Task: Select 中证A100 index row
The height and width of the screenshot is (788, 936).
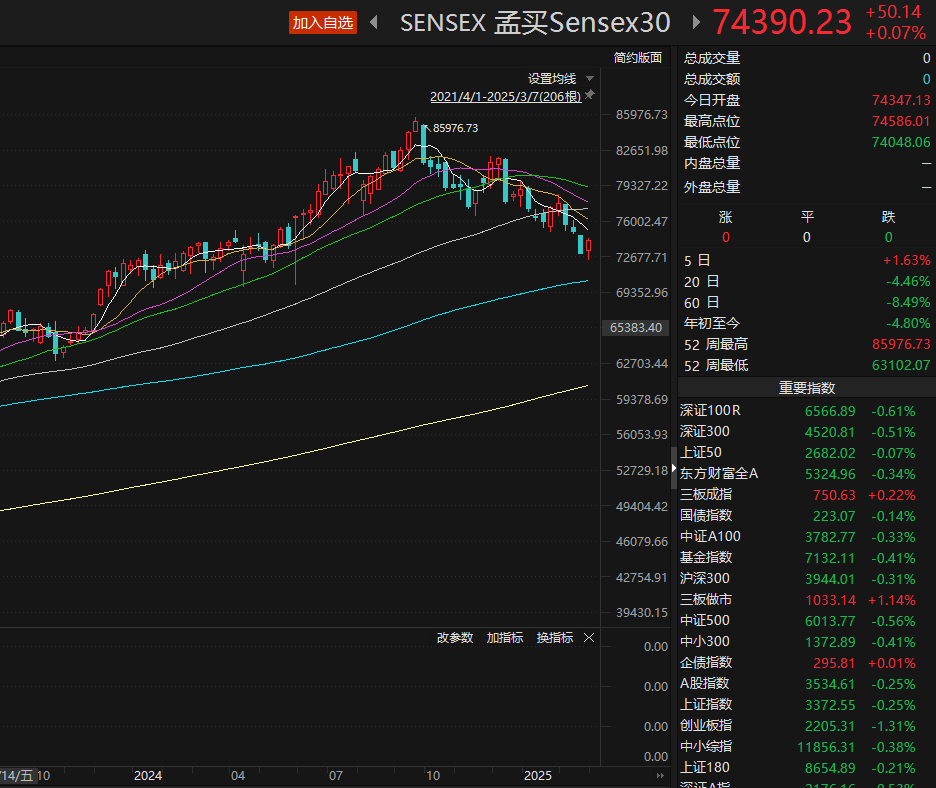Action: [x=806, y=537]
